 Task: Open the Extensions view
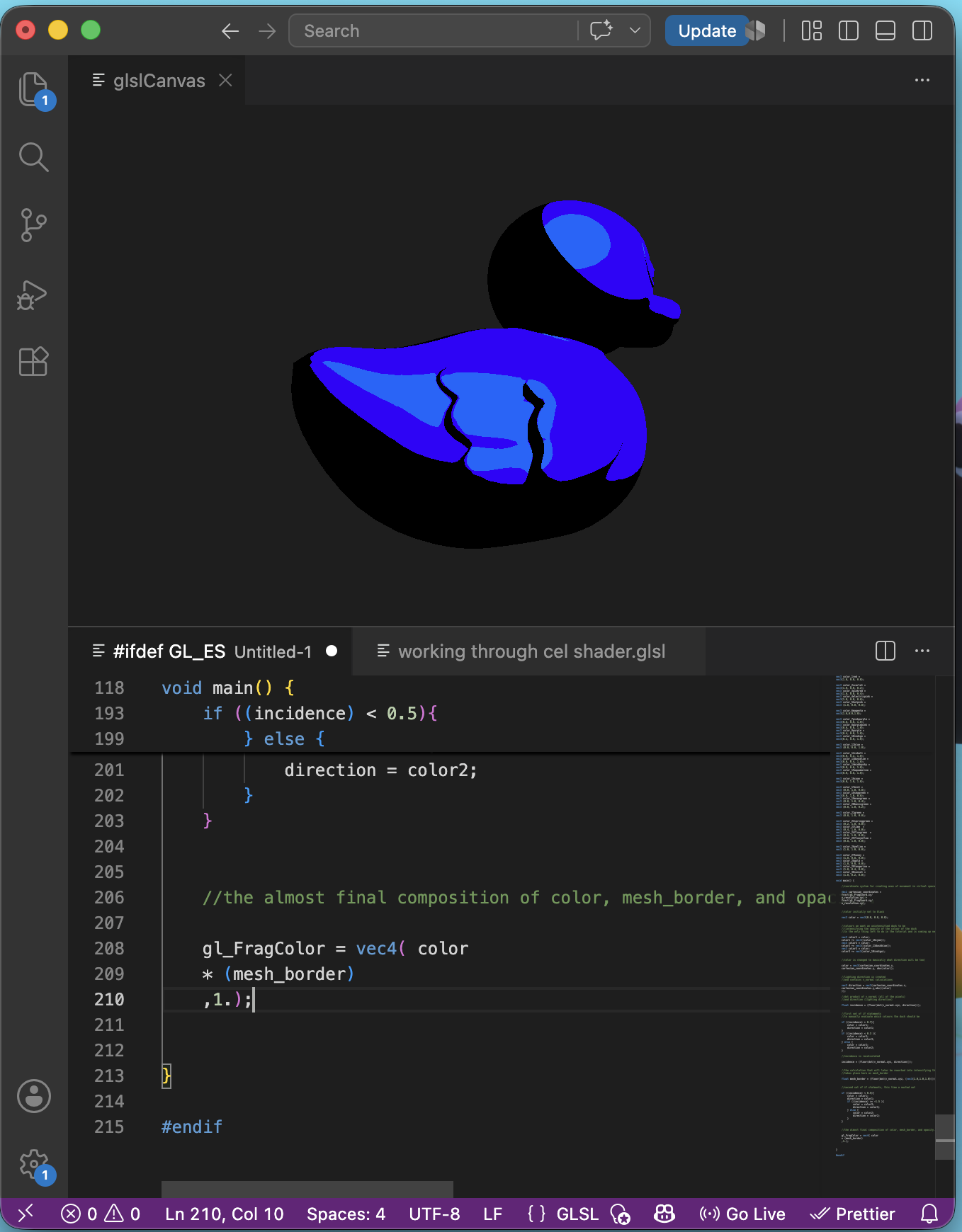[x=34, y=361]
